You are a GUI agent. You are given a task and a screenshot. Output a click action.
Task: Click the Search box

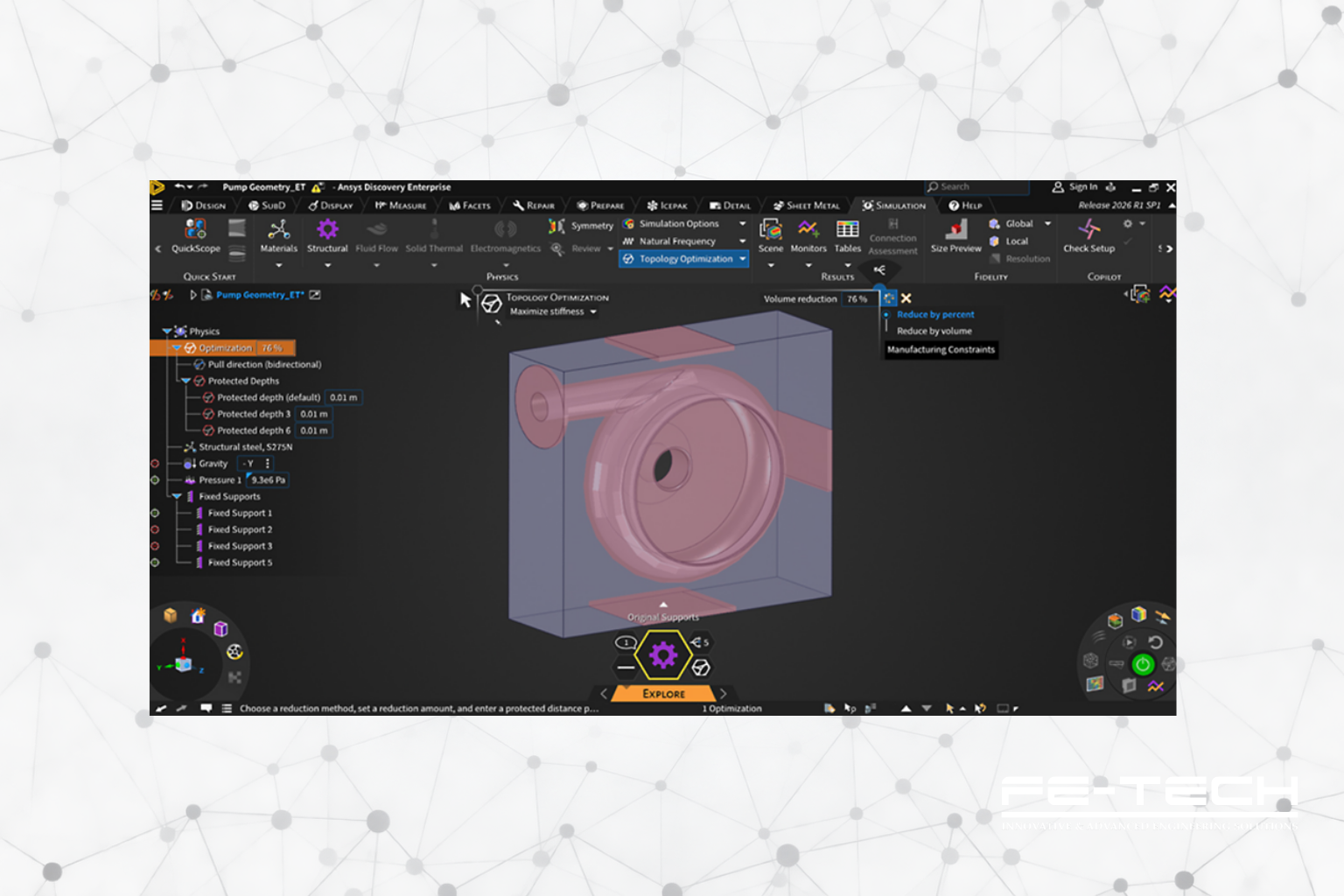point(976,187)
